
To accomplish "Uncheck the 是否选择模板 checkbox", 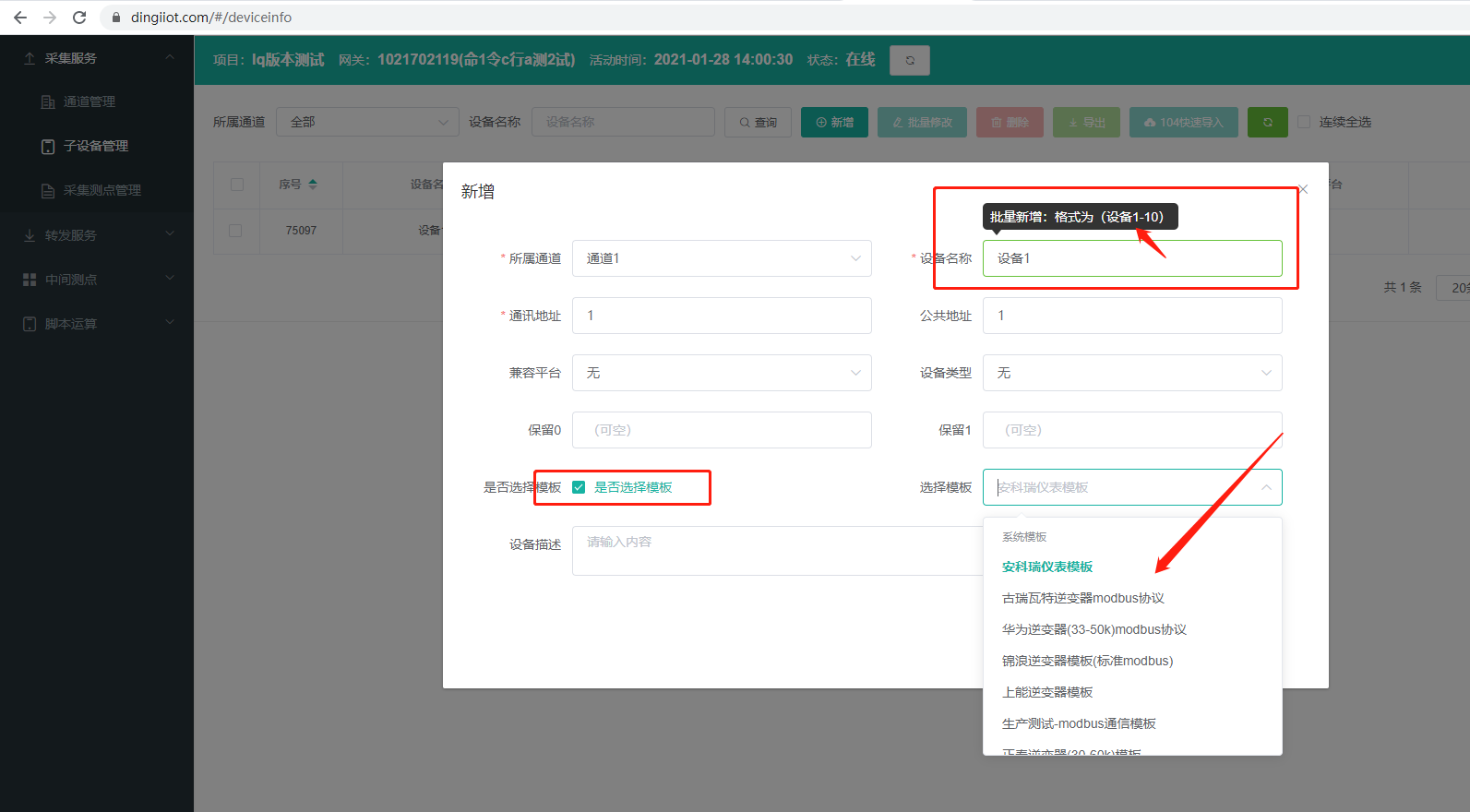I will point(579,487).
